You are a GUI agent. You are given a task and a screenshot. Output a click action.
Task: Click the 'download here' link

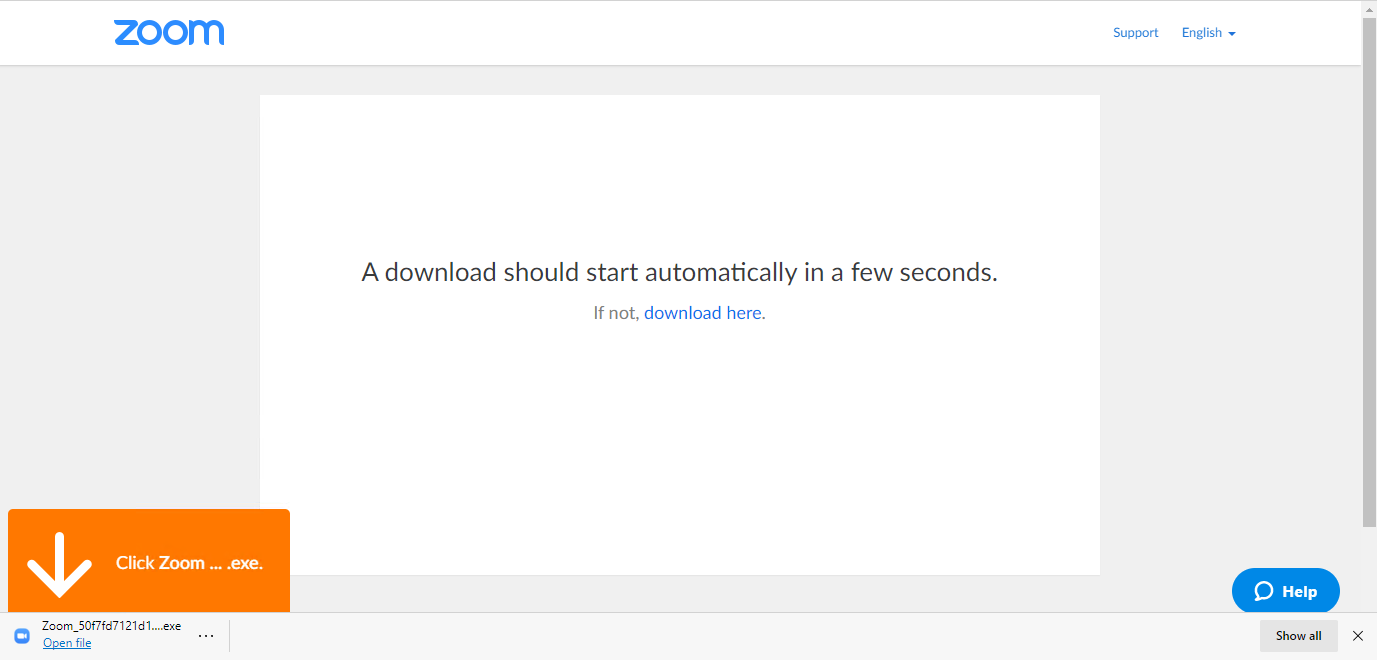tap(702, 313)
